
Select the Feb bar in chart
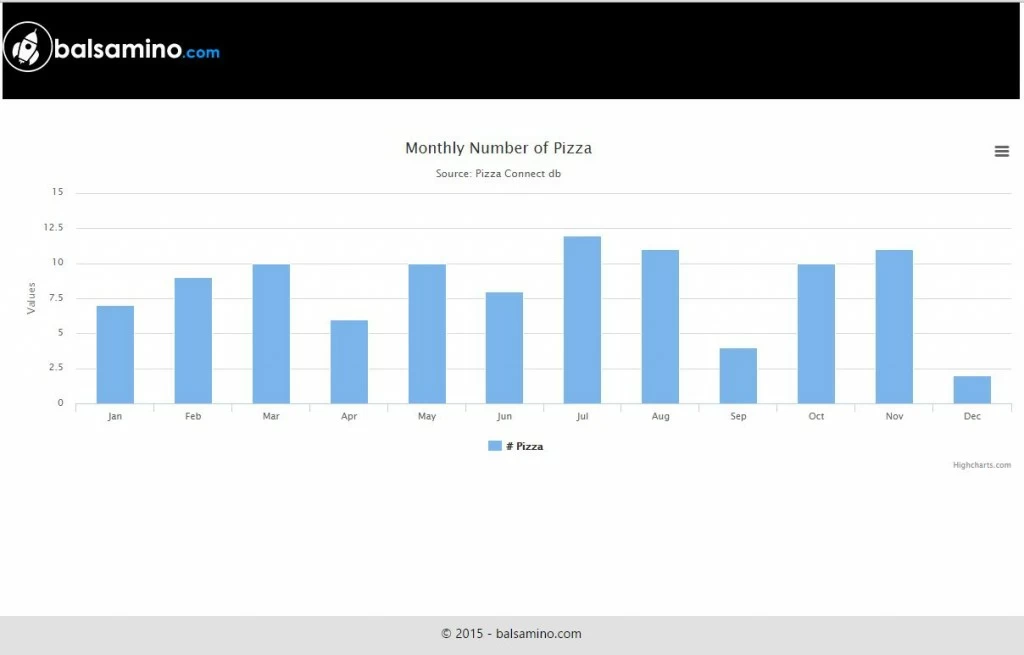[x=193, y=341]
